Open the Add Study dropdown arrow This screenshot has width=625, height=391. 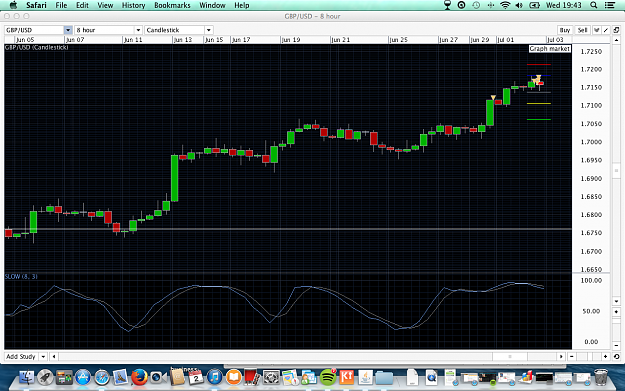(43, 356)
